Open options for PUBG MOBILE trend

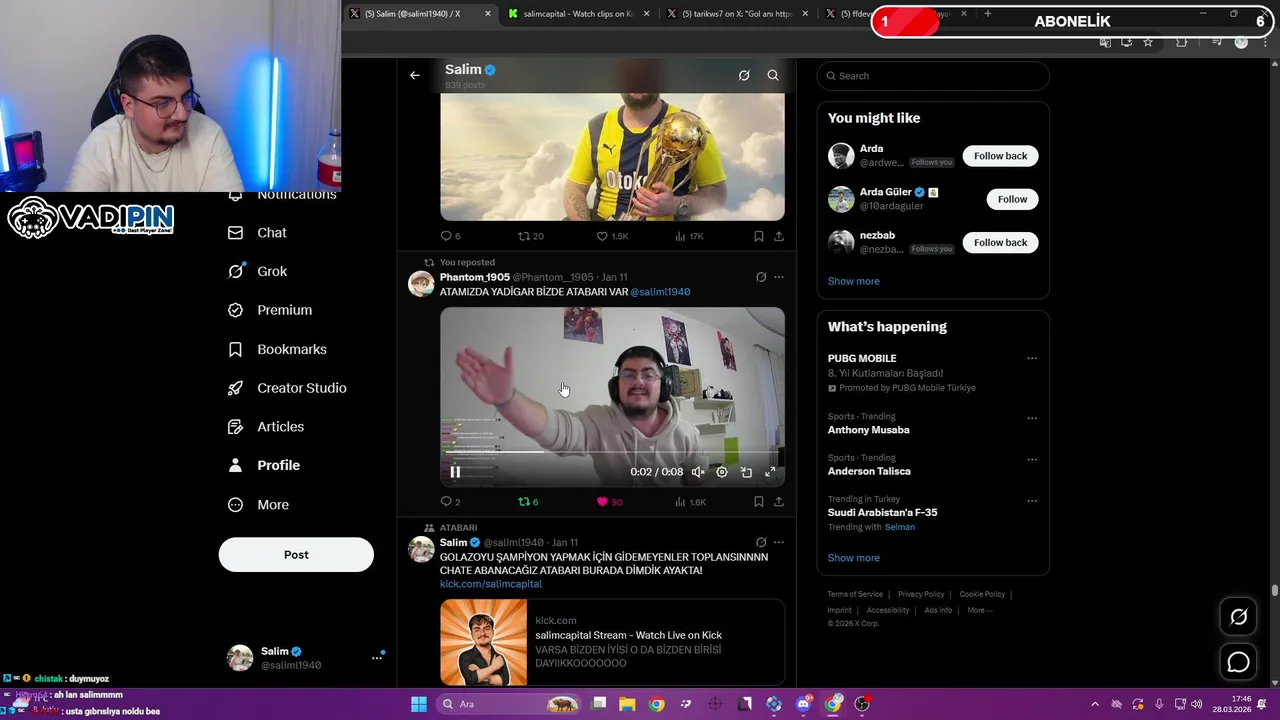pos(1032,358)
